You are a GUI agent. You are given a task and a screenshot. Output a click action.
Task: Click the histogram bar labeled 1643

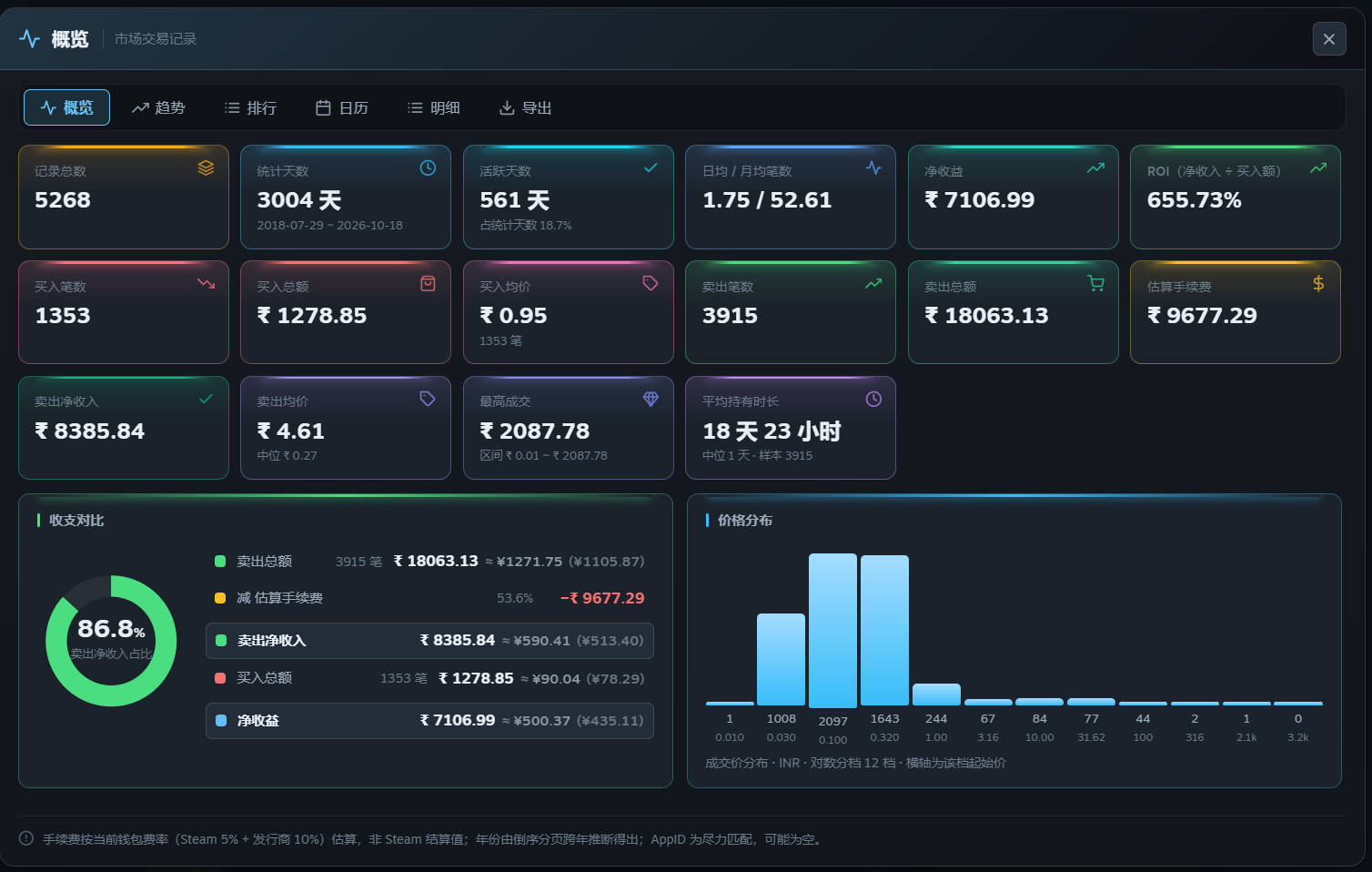(884, 630)
